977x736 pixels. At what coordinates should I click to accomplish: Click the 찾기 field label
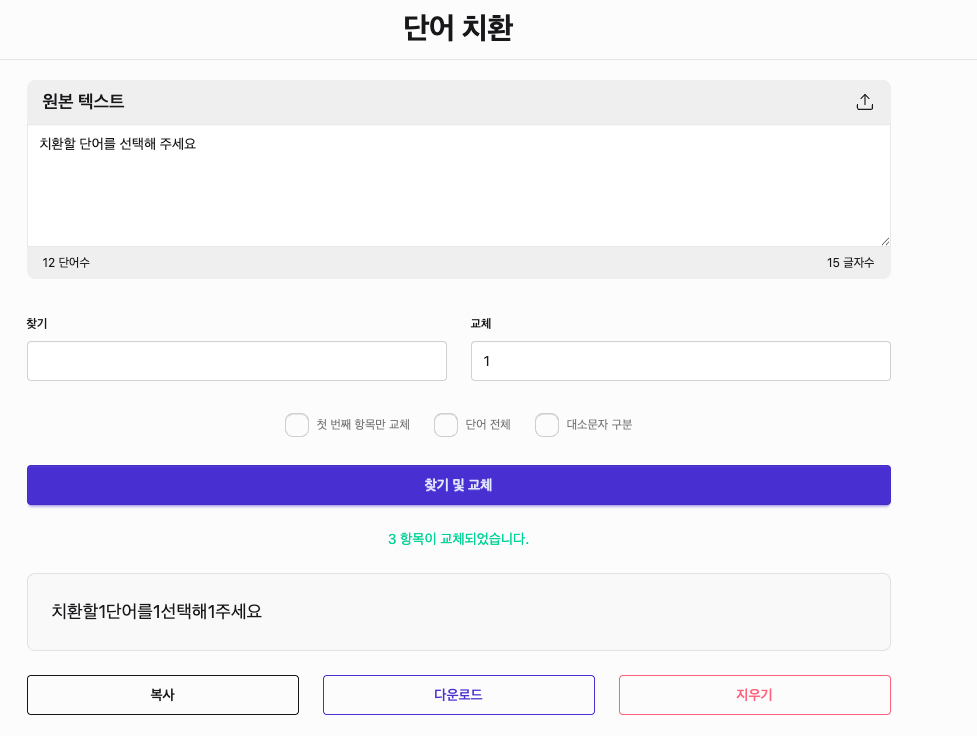coord(37,323)
